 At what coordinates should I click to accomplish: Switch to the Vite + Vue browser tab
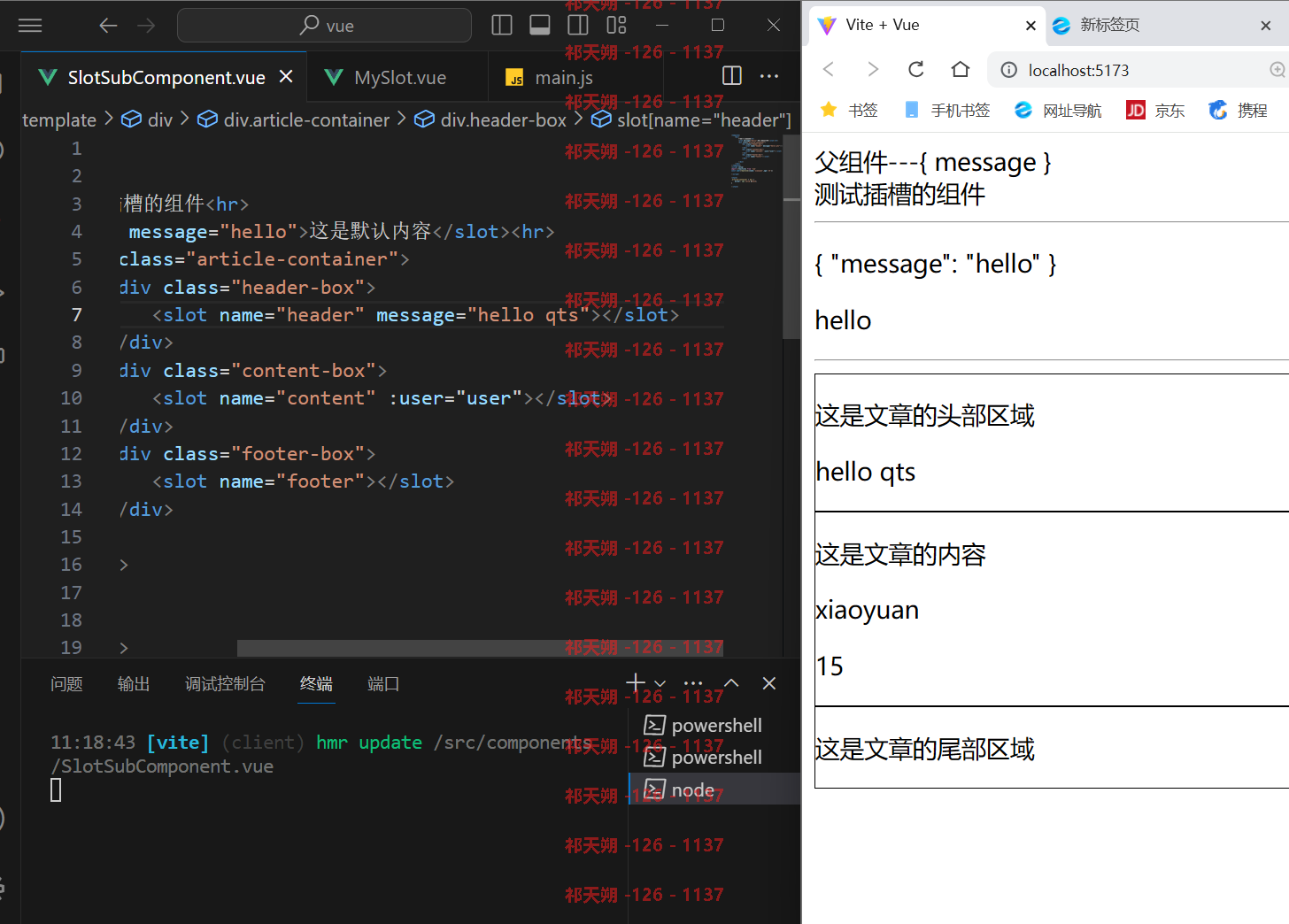(x=926, y=26)
